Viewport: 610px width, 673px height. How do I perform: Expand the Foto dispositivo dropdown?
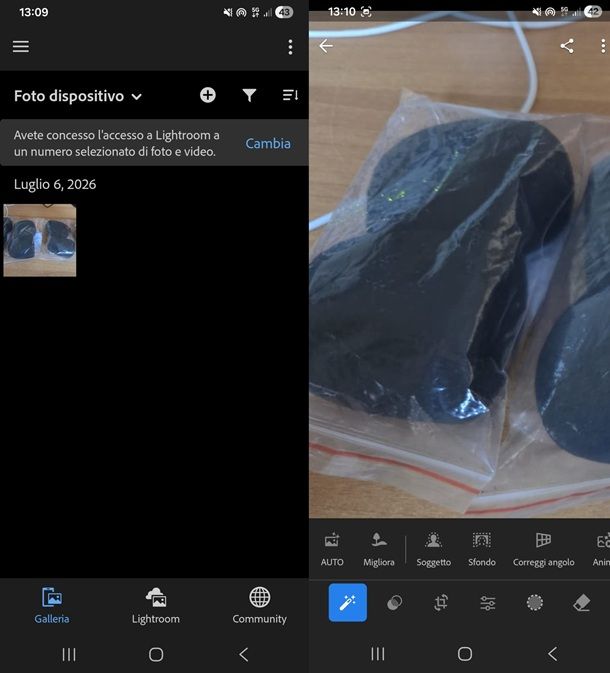point(78,96)
